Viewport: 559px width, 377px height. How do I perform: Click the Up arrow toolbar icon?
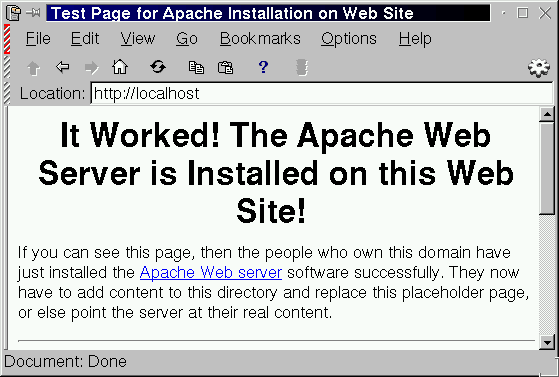pyautogui.click(x=34, y=68)
